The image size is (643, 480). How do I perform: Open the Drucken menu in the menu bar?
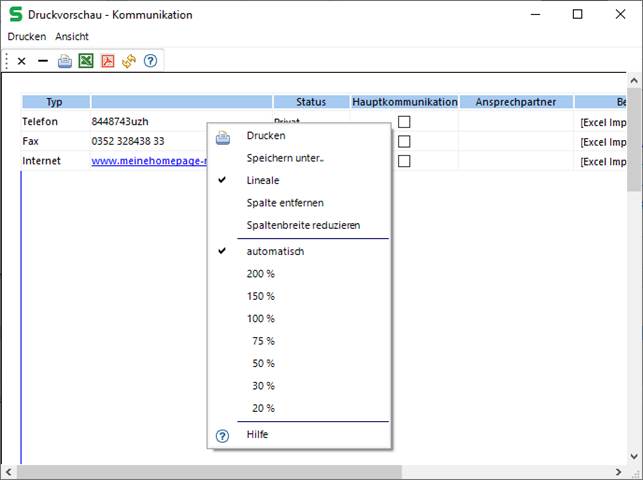(x=27, y=36)
